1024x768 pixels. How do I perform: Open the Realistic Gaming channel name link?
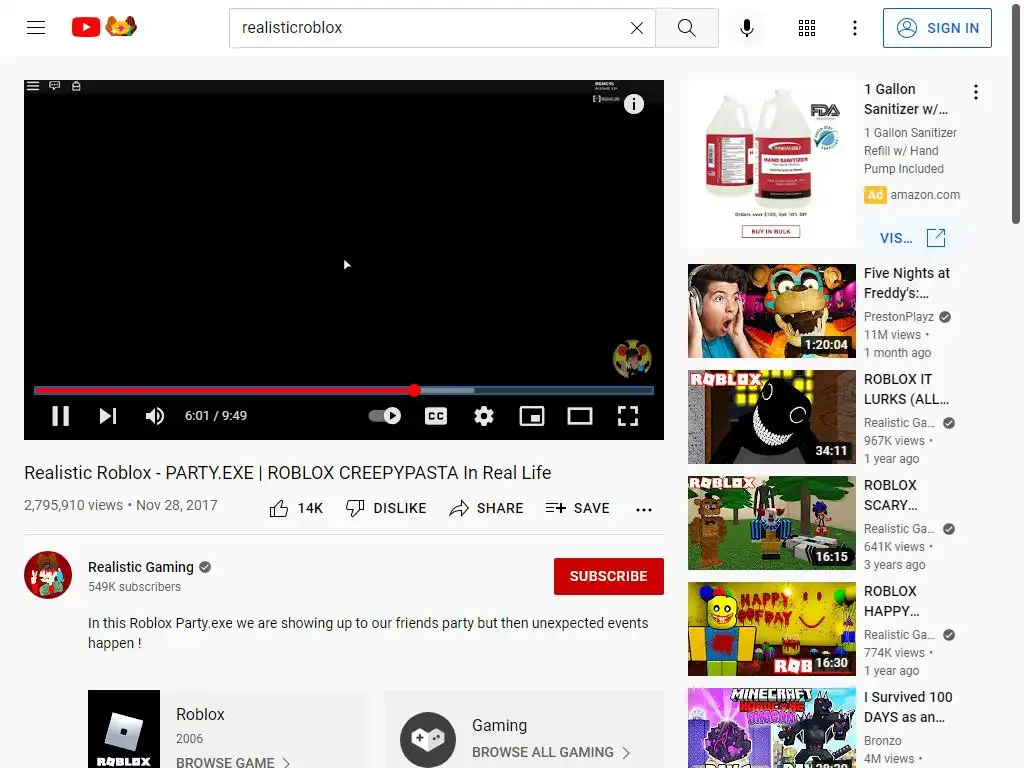[141, 567]
